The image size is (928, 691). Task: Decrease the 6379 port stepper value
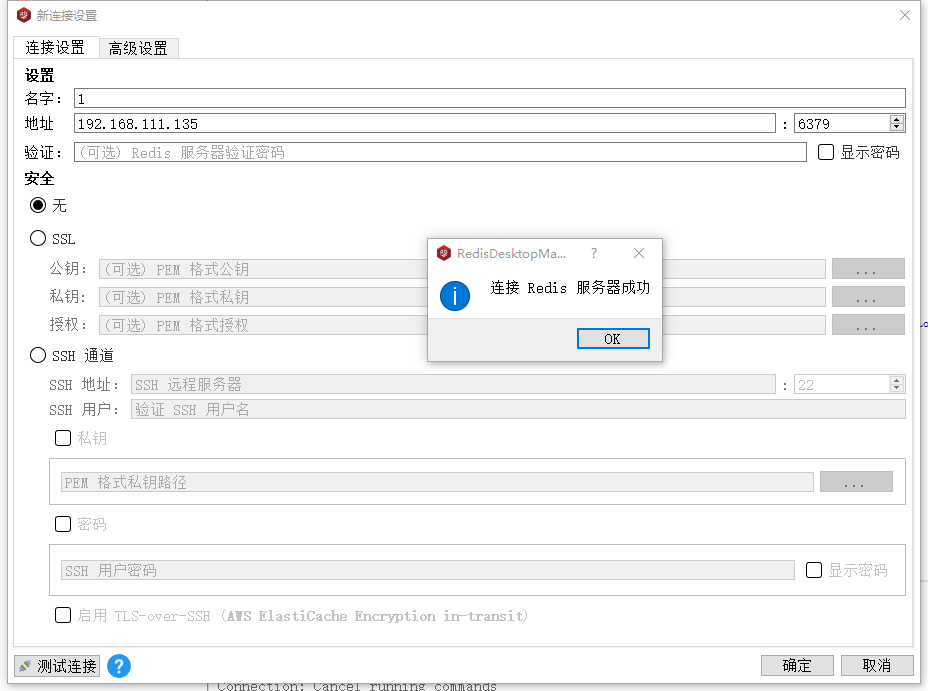pyautogui.click(x=897, y=127)
